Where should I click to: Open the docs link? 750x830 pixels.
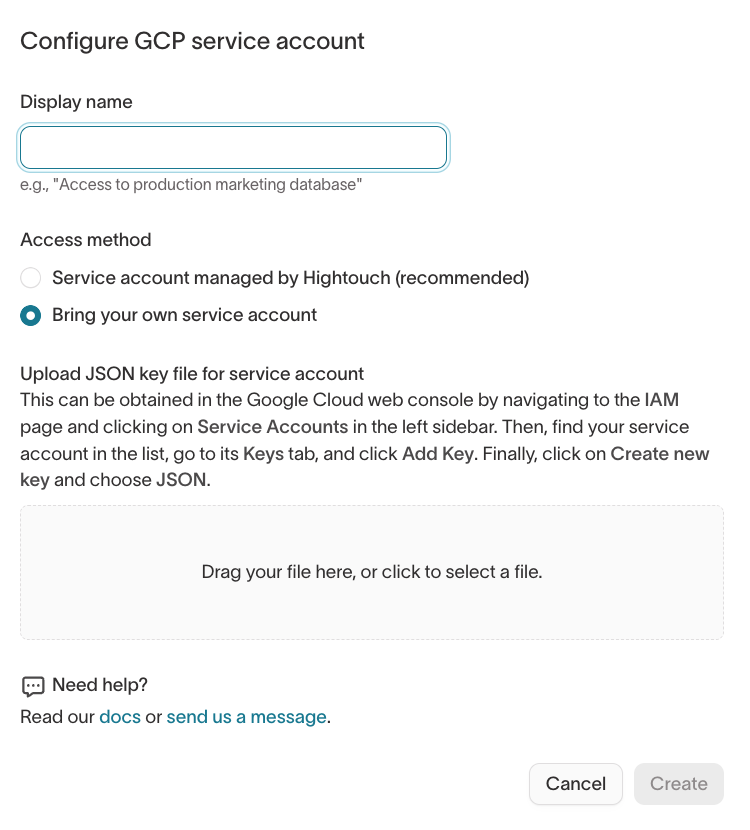(x=120, y=717)
